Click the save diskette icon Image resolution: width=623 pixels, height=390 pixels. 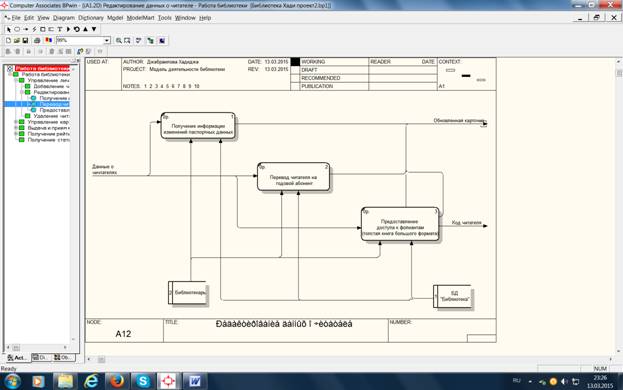tap(25, 41)
